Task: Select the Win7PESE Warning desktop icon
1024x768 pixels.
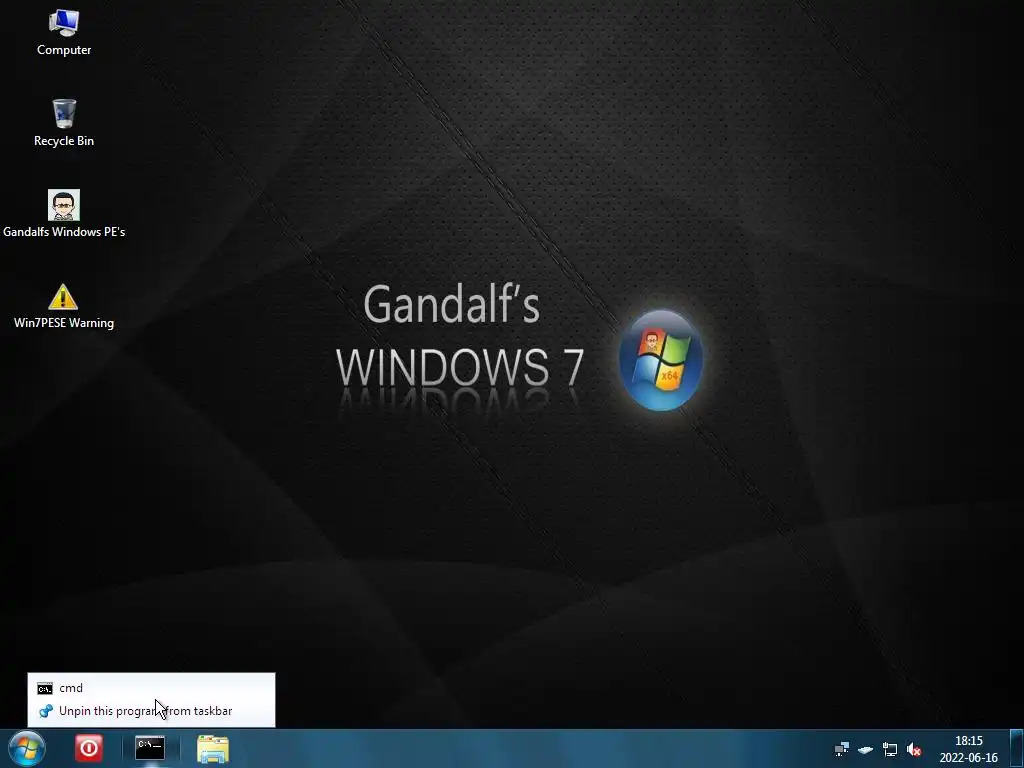Action: point(63,306)
